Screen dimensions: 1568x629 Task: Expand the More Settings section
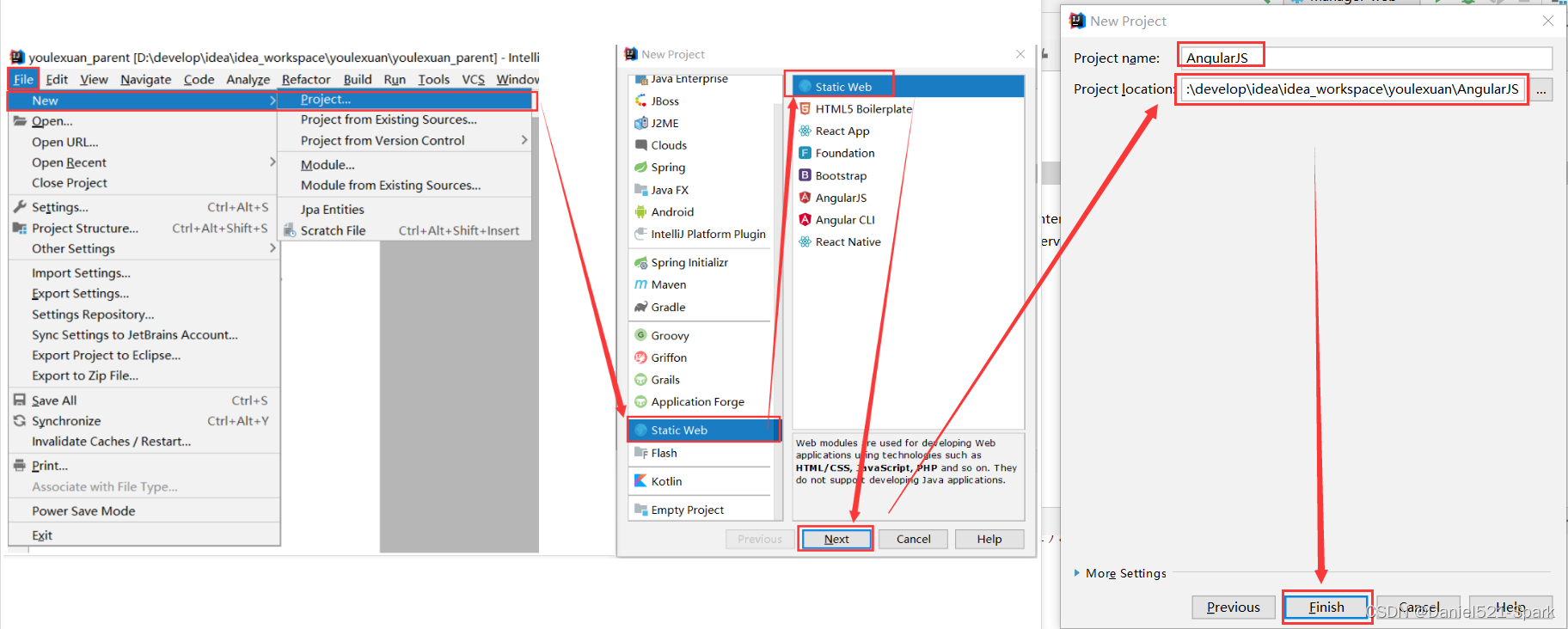(1076, 573)
